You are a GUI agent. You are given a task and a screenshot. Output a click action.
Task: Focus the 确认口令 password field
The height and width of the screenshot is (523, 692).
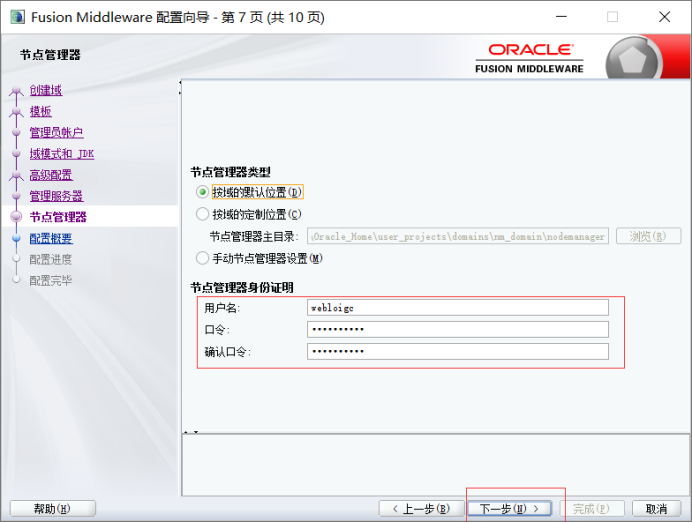coord(458,351)
